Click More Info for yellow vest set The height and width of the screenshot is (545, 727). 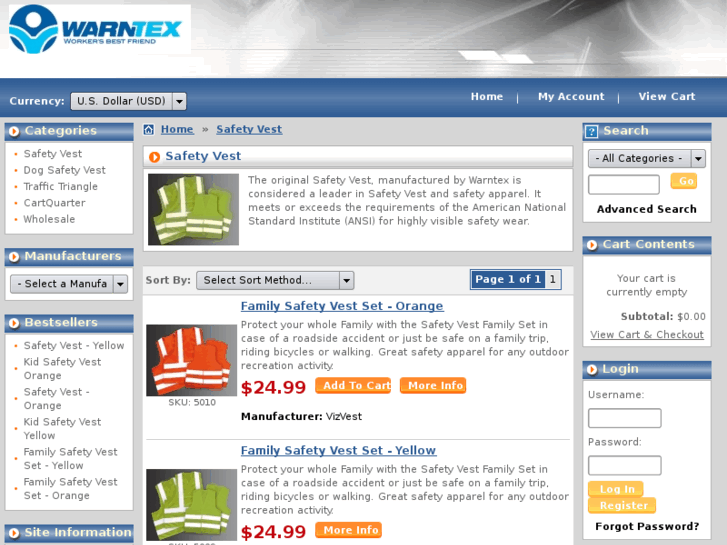[348, 530]
